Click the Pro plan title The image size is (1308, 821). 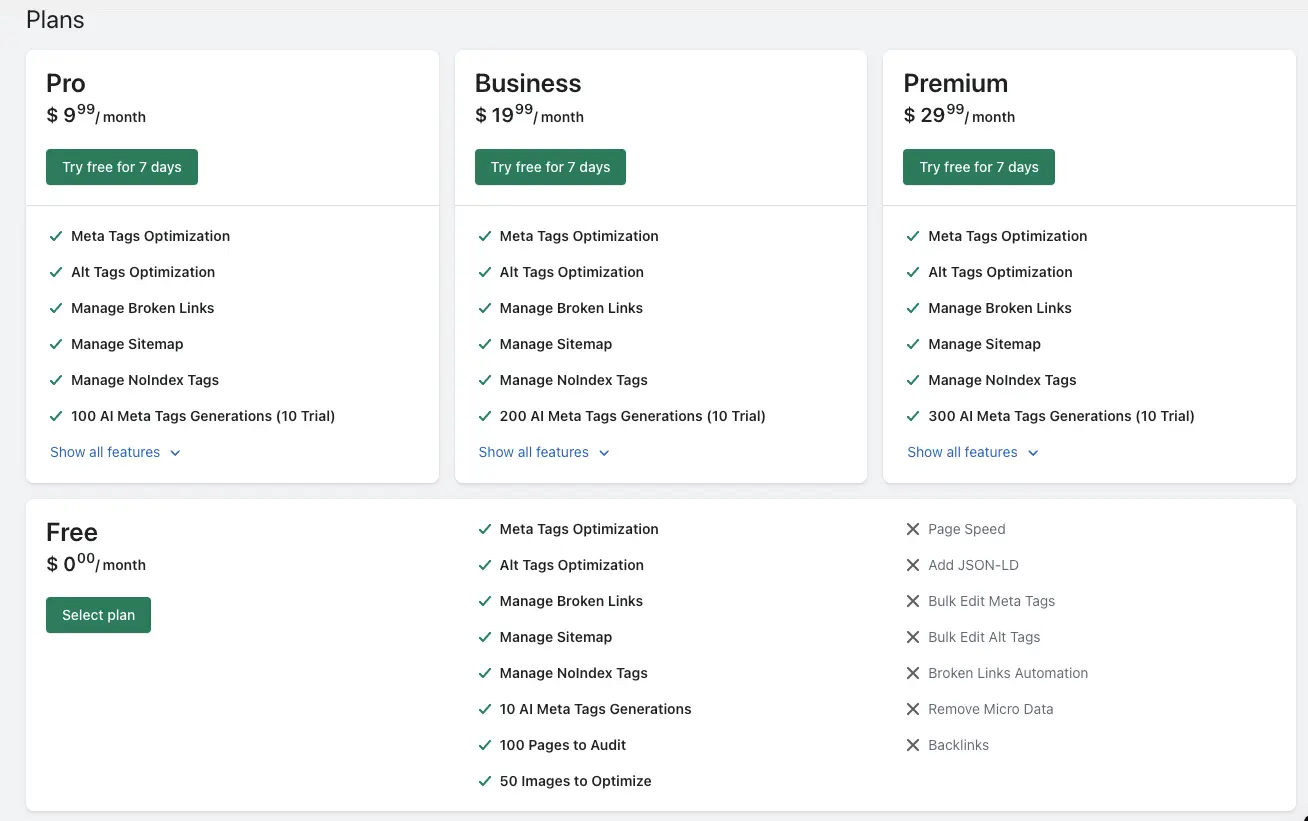(66, 83)
